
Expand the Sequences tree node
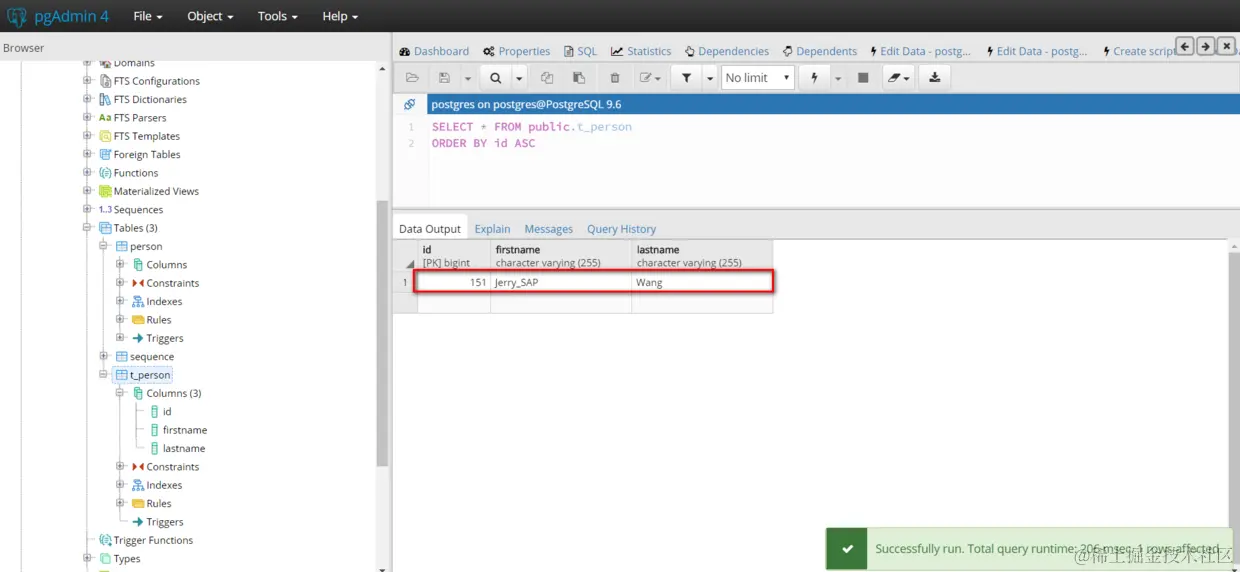tap(88, 209)
